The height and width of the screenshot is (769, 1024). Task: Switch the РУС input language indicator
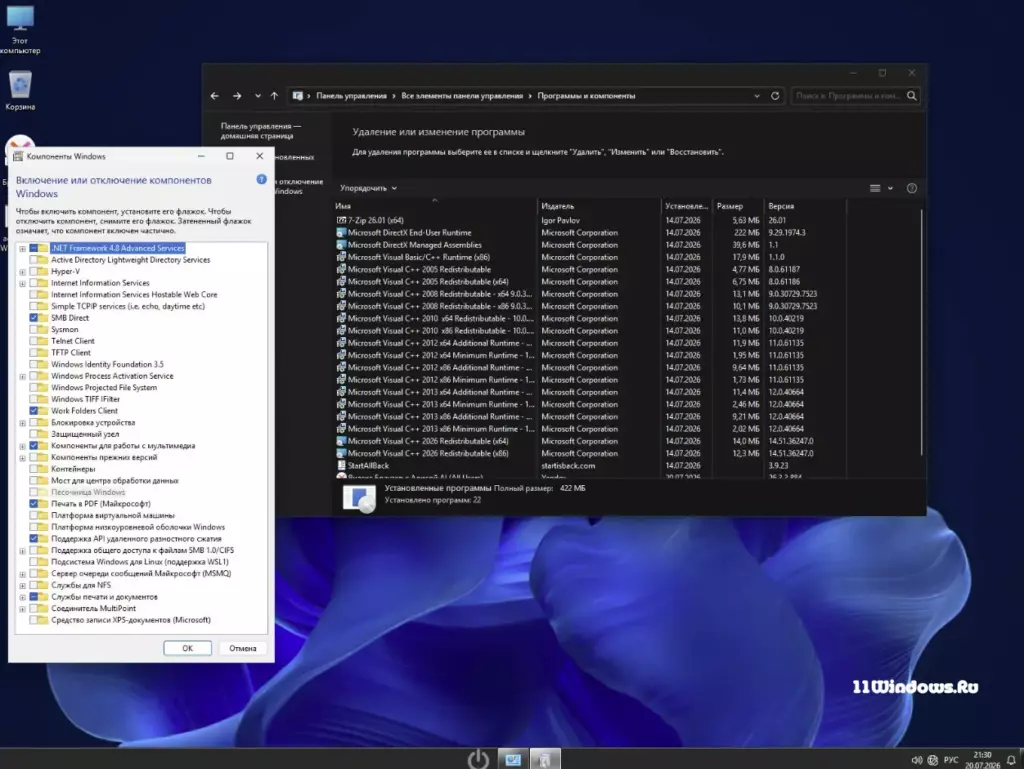(951, 760)
